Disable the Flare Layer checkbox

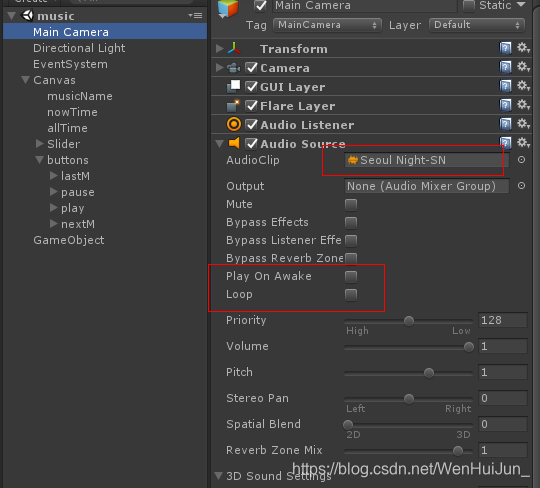[x=251, y=105]
